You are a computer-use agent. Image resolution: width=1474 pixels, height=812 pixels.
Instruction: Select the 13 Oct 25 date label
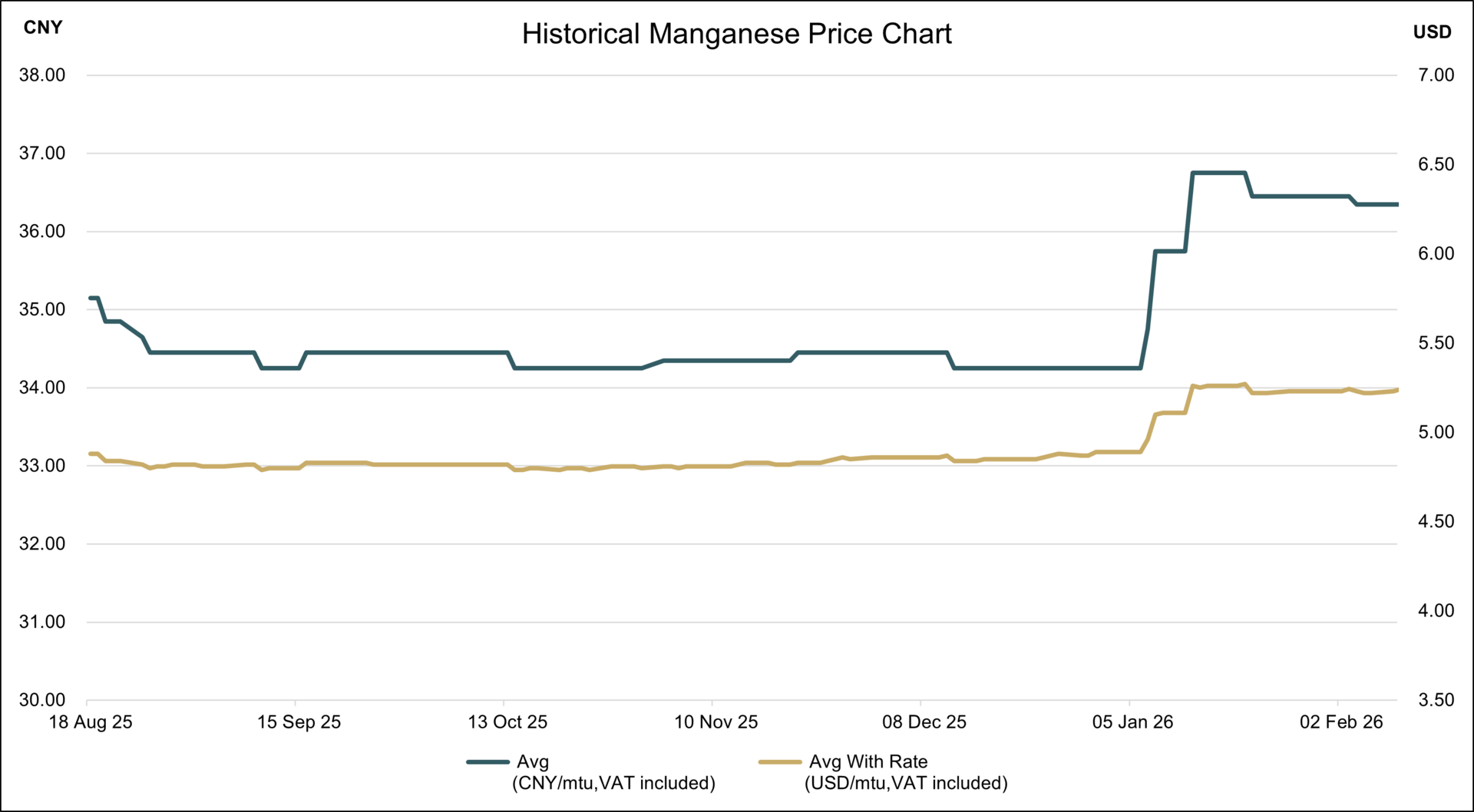pos(507,722)
